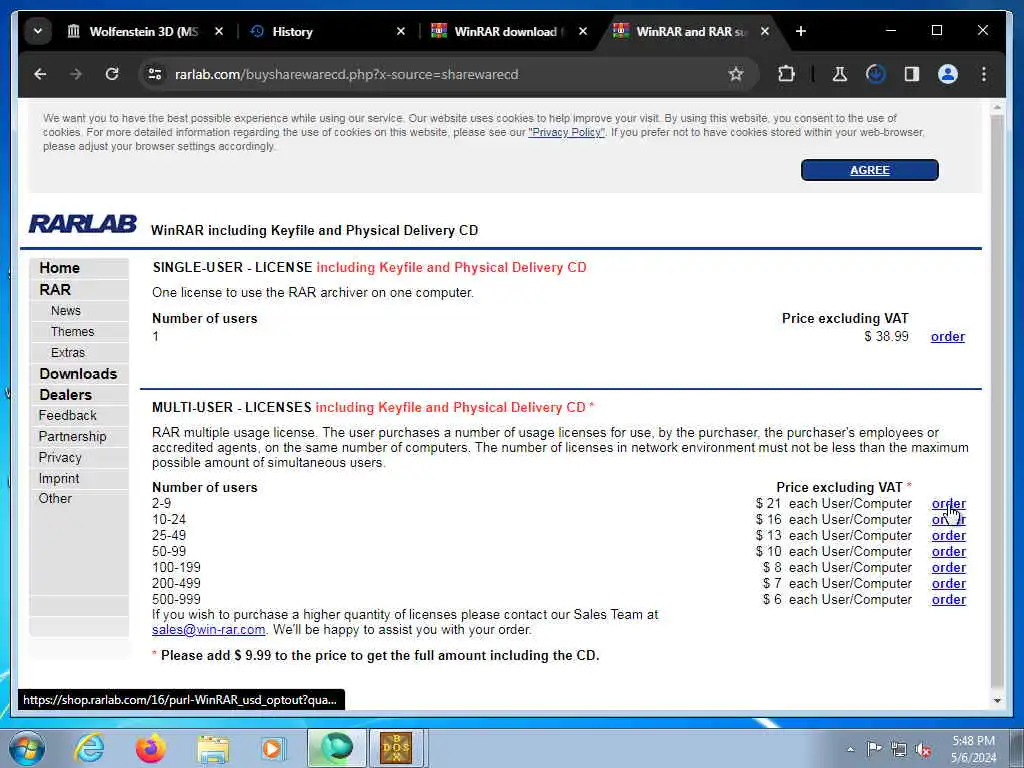Click the AGREE cookie button
Image resolution: width=1024 pixels, height=768 pixels.
869,170
